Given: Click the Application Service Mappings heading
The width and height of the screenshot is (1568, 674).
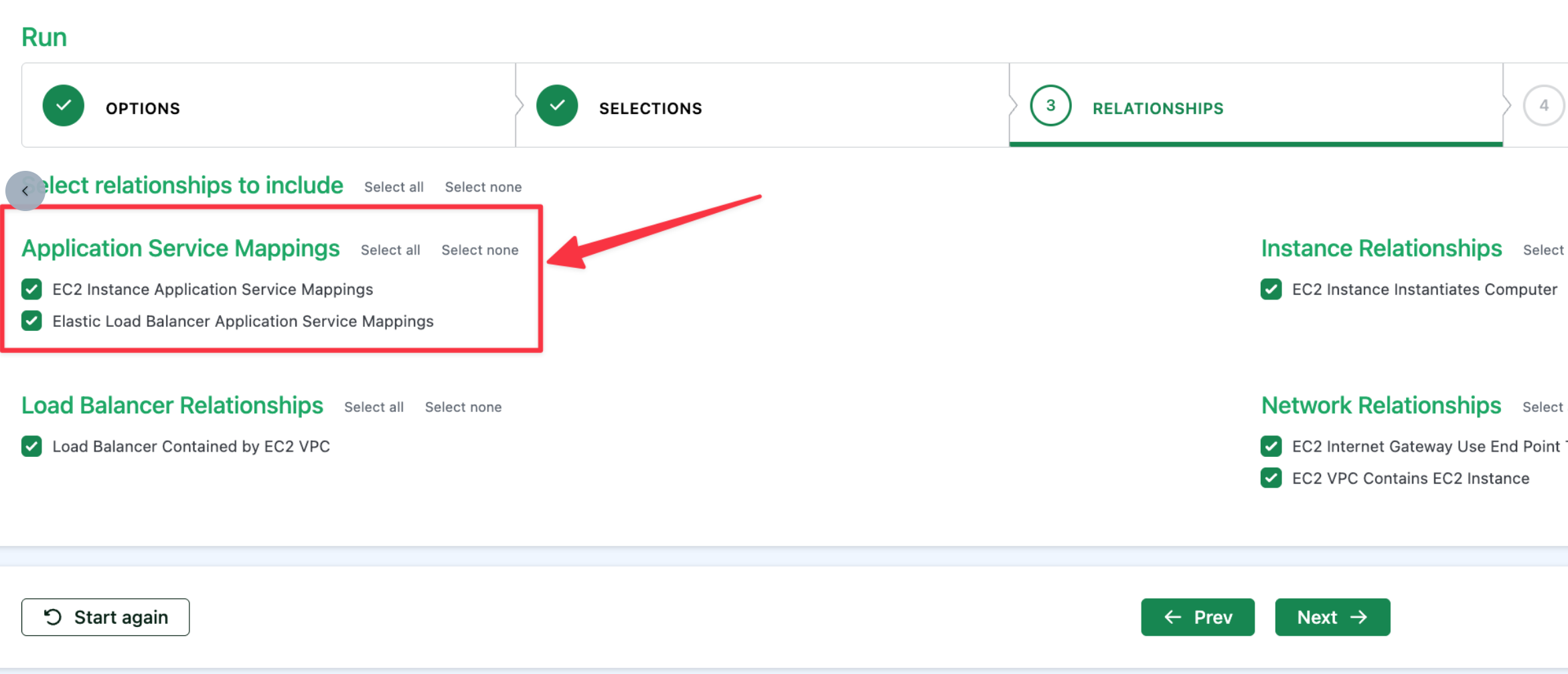Looking at the screenshot, I should (x=181, y=249).
